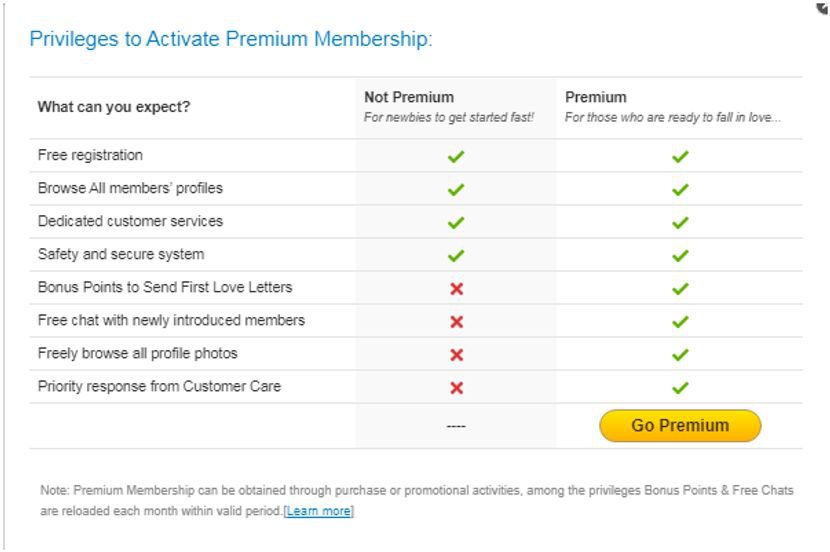Click Premium checkmark for Dedicated customer services
Viewport: 830px width, 552px height.
[680, 222]
